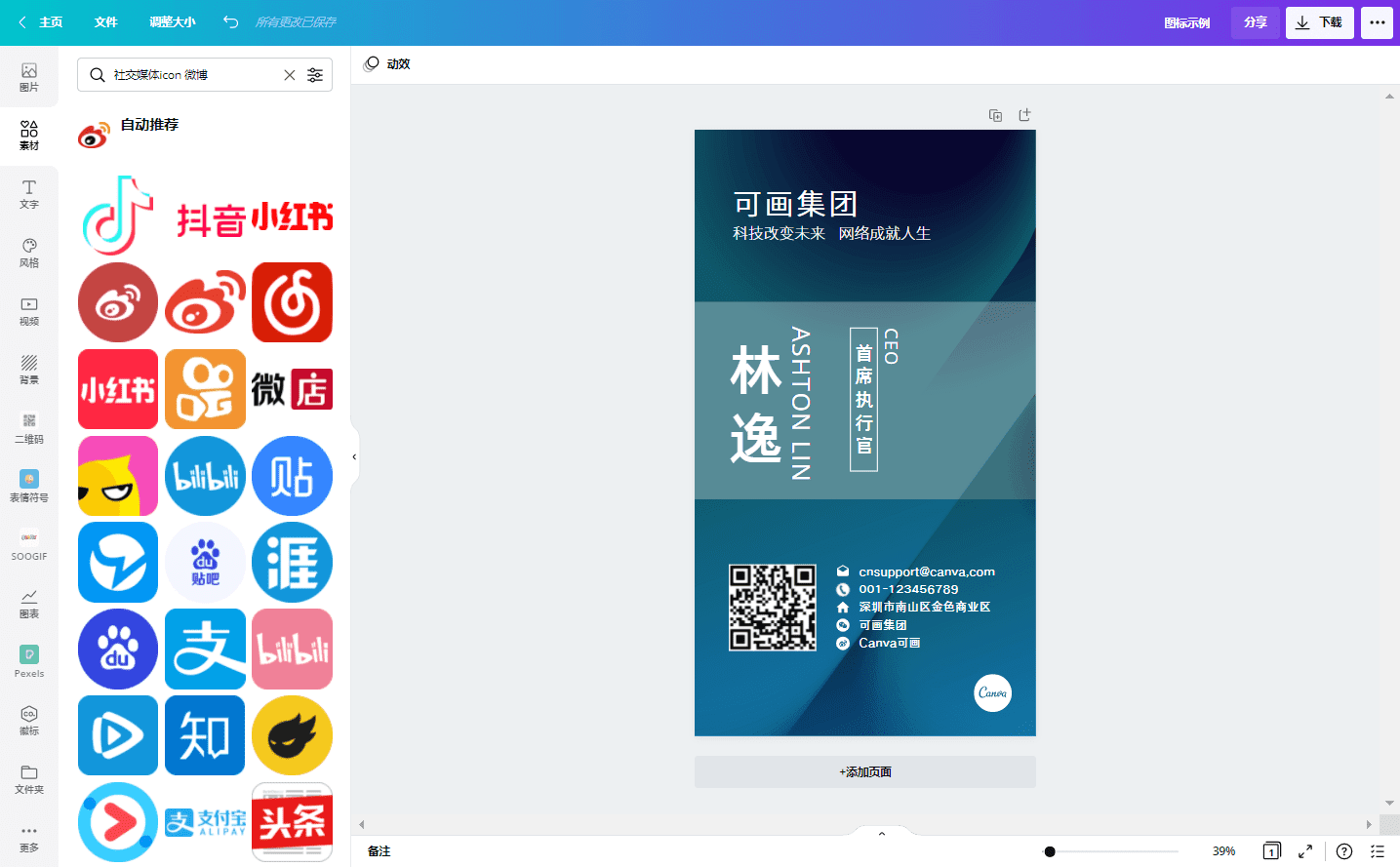This screenshot has height=867, width=1400.
Task: Insert the TikTok (抖音) note logo
Action: point(118,216)
